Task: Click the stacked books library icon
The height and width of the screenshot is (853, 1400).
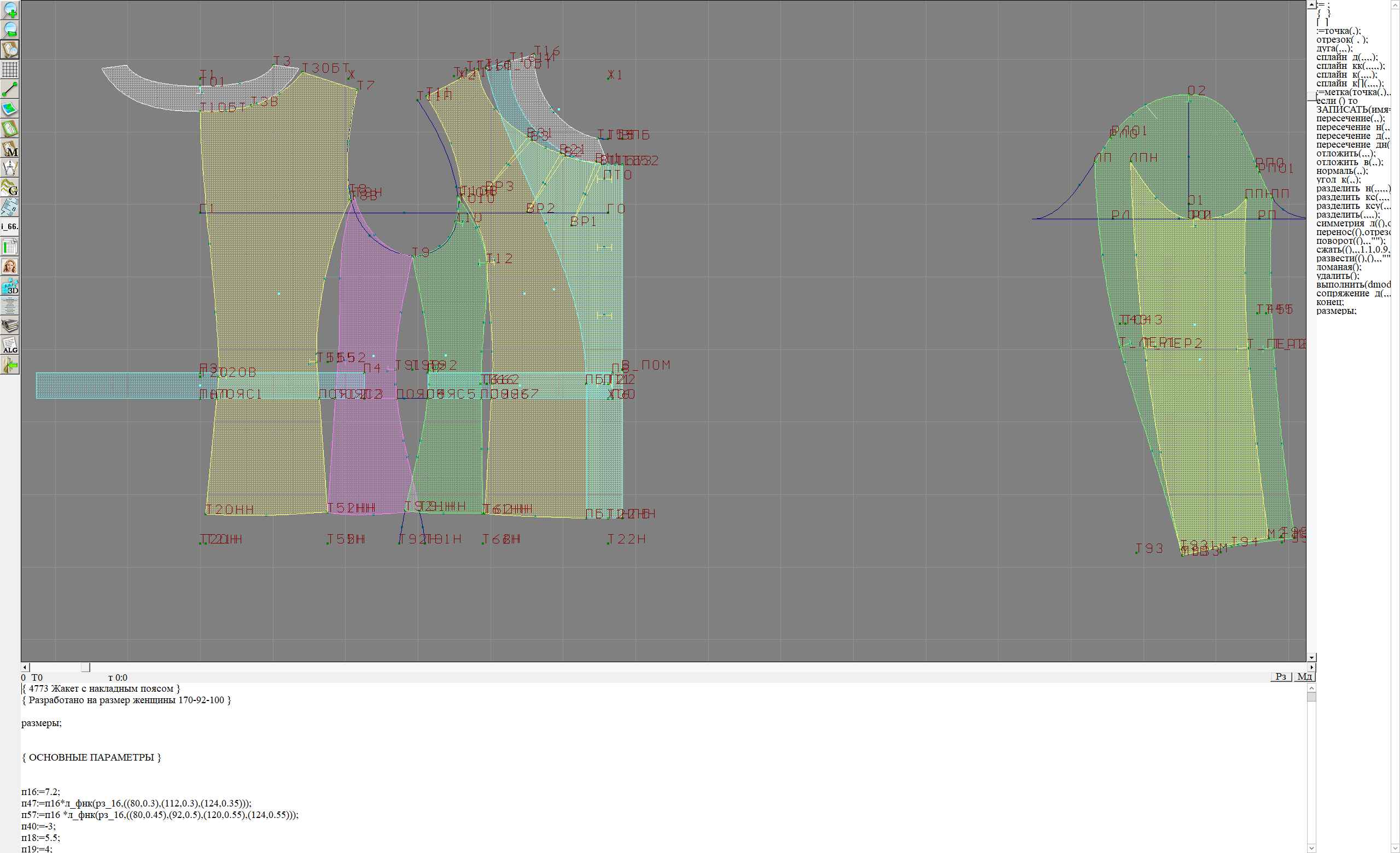Action: [10, 326]
